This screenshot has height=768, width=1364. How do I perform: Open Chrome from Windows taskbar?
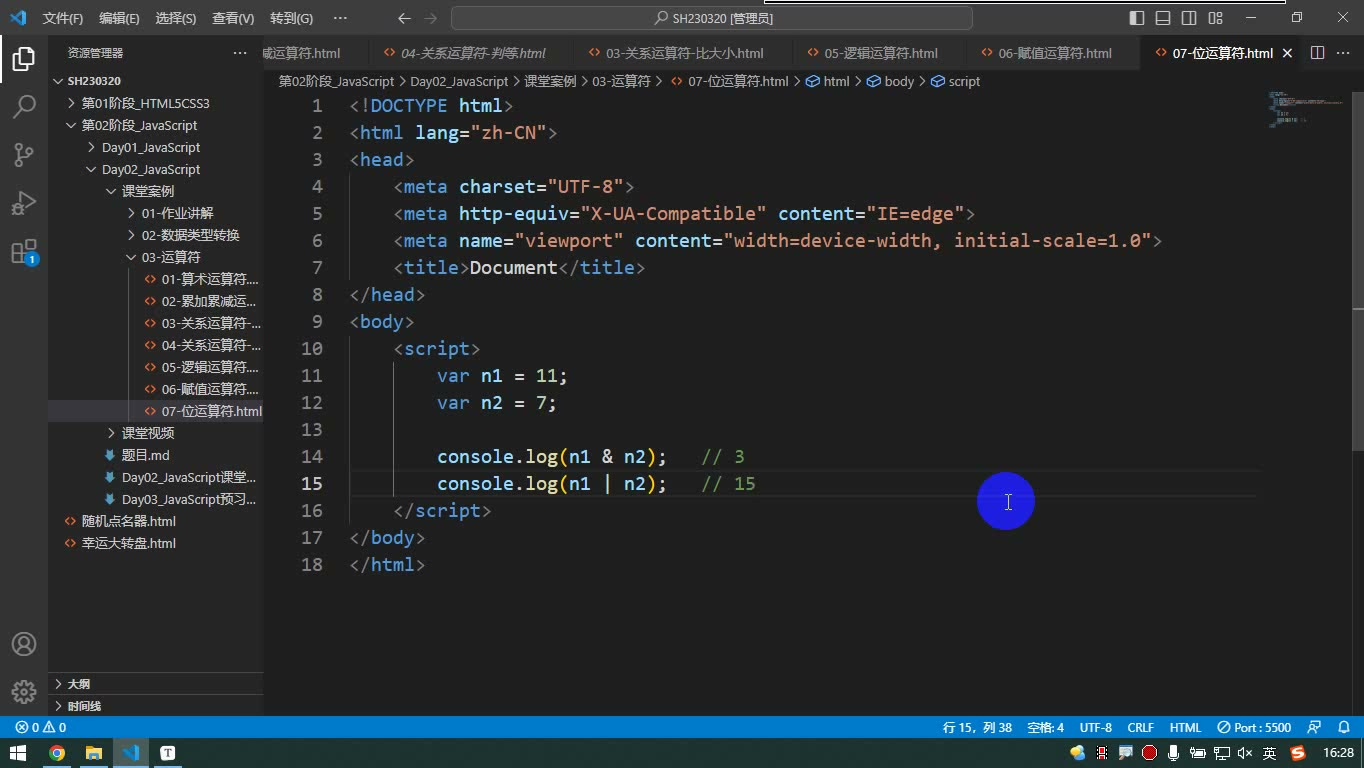[x=57, y=753]
